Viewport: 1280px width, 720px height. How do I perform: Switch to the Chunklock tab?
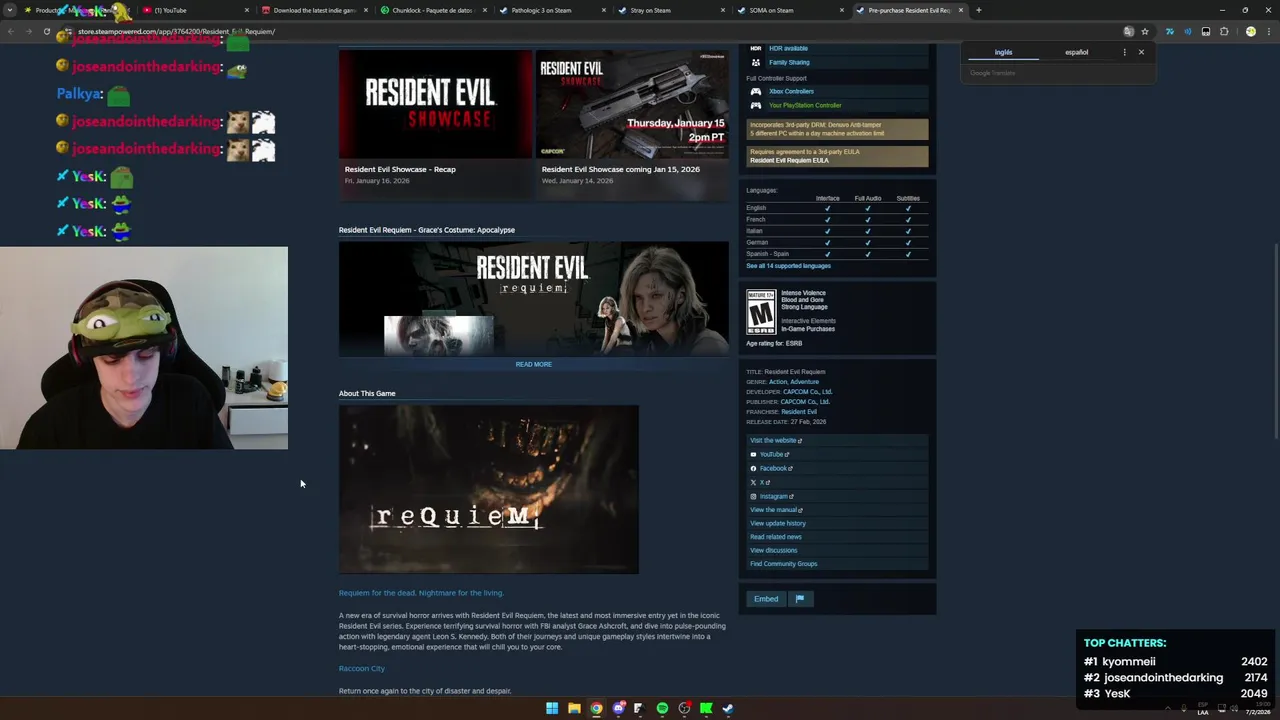432,10
